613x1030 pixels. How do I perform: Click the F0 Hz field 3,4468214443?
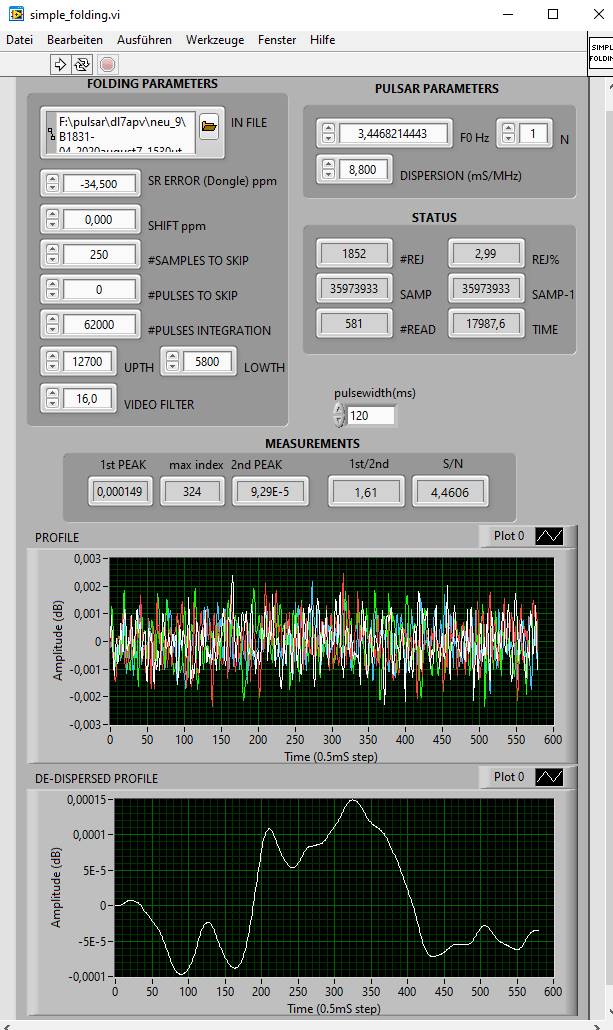click(x=393, y=133)
